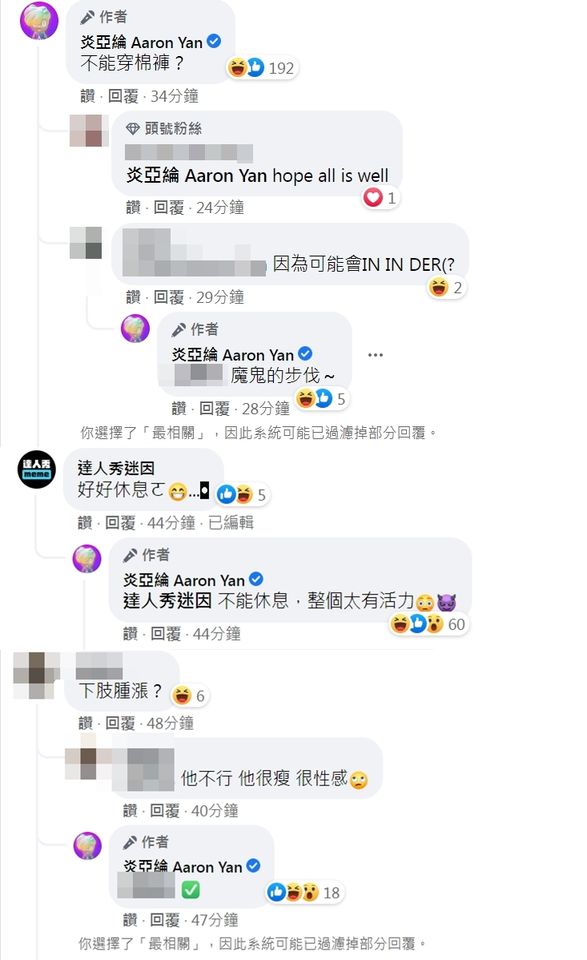Viewport: 587px width, 960px height.
Task: Click the 44分鐘 timestamp under 不能休息 reply
Action: pos(217,634)
